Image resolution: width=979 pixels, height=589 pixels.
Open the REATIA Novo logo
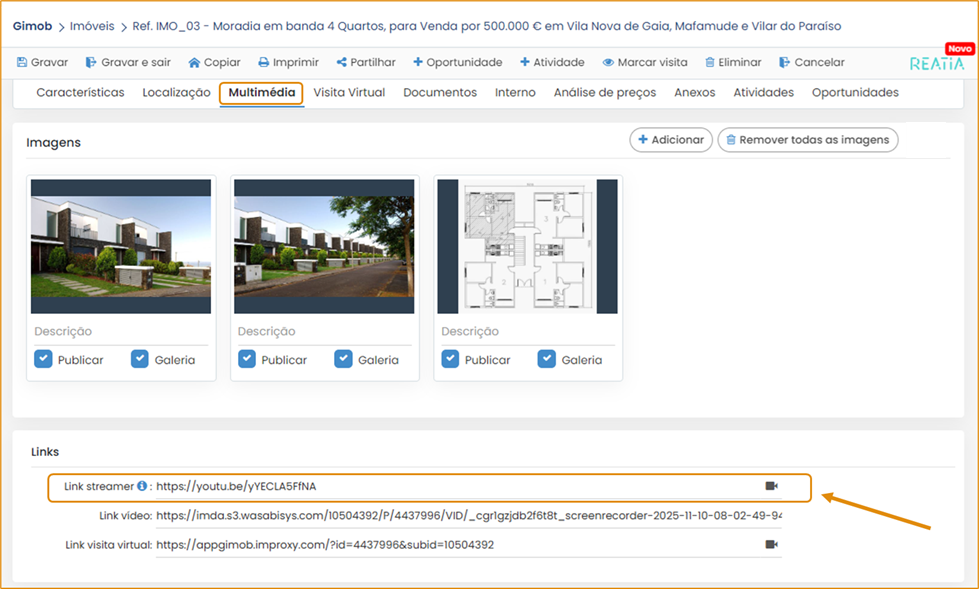point(936,63)
